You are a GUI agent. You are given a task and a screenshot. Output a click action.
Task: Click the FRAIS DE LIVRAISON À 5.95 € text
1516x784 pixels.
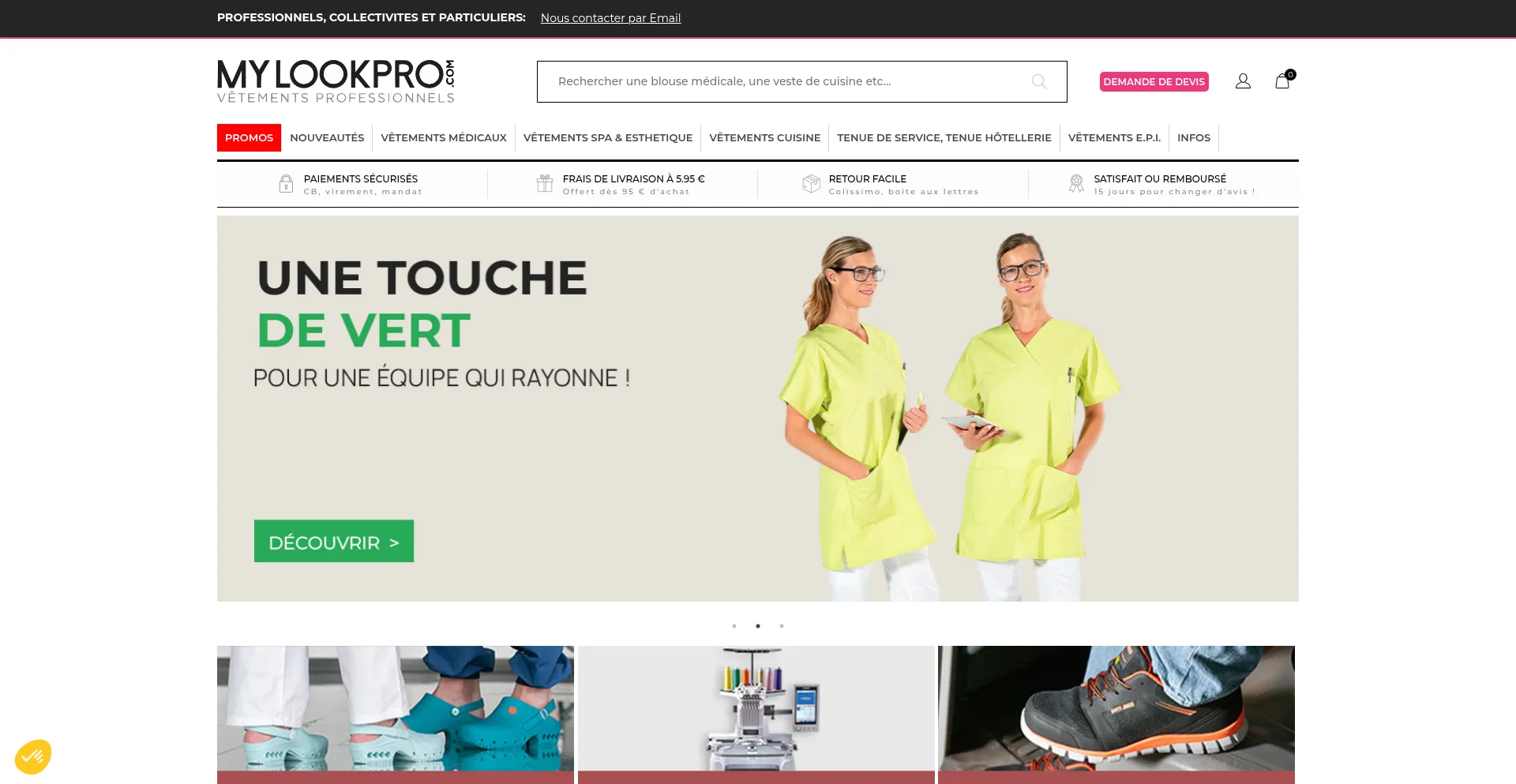tap(634, 179)
